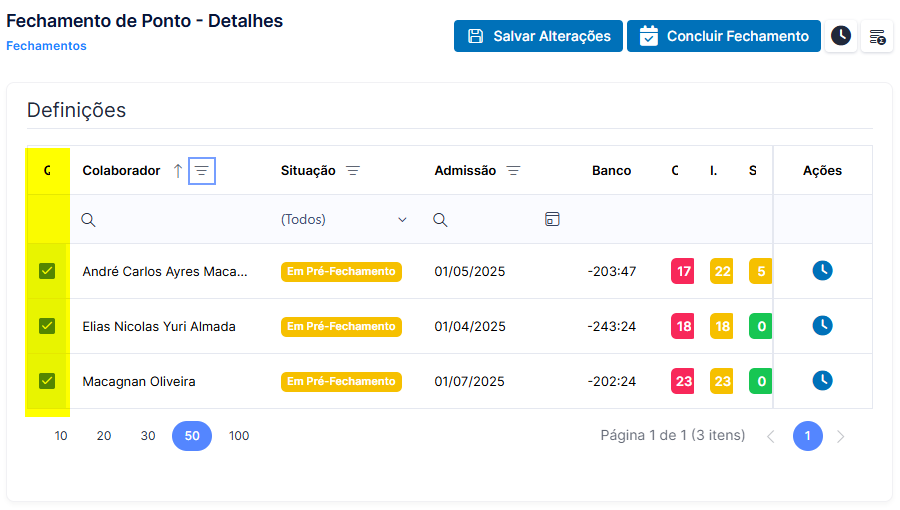The height and width of the screenshot is (510, 900).
Task: Click the clock icon button in header
Action: point(841,36)
